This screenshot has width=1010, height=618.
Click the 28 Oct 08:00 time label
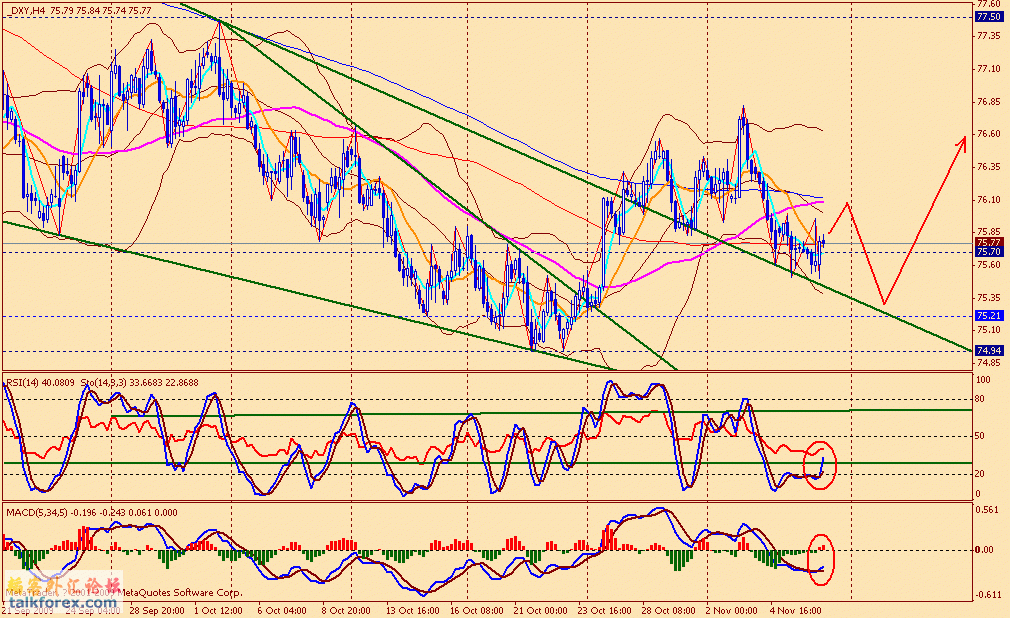(x=669, y=610)
